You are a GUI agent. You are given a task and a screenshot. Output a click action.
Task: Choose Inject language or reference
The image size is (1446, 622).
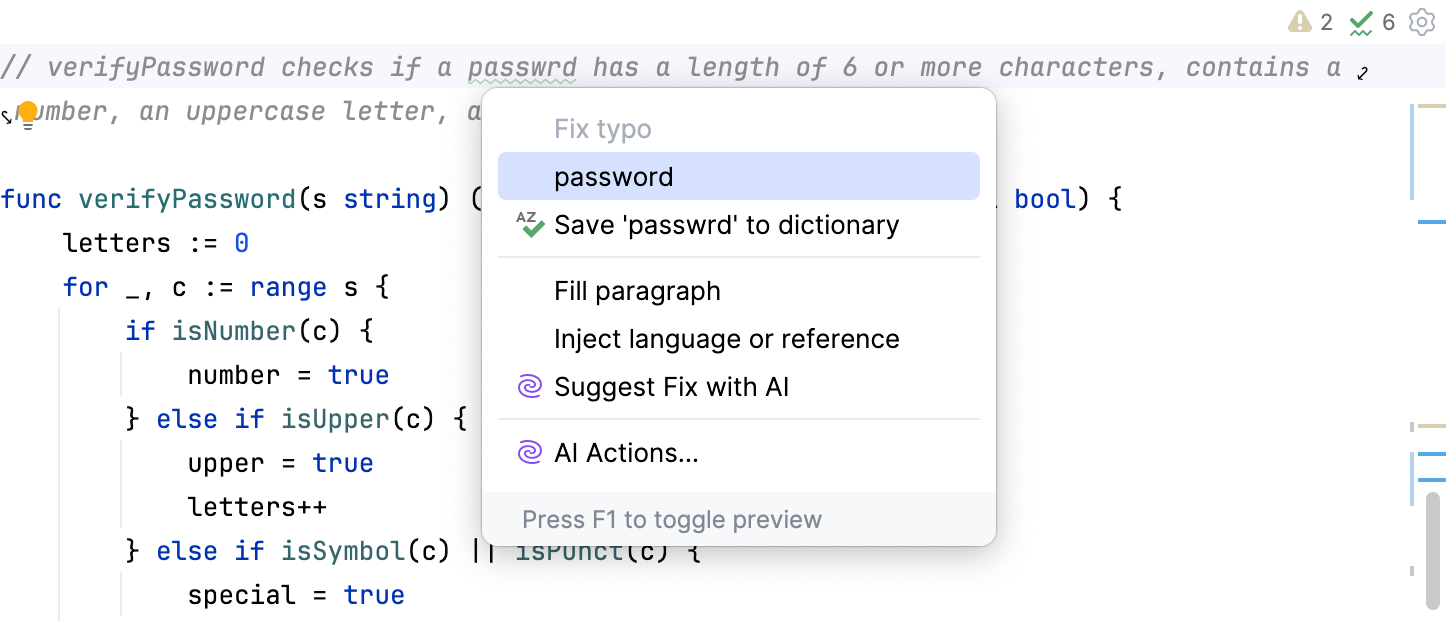tap(727, 339)
